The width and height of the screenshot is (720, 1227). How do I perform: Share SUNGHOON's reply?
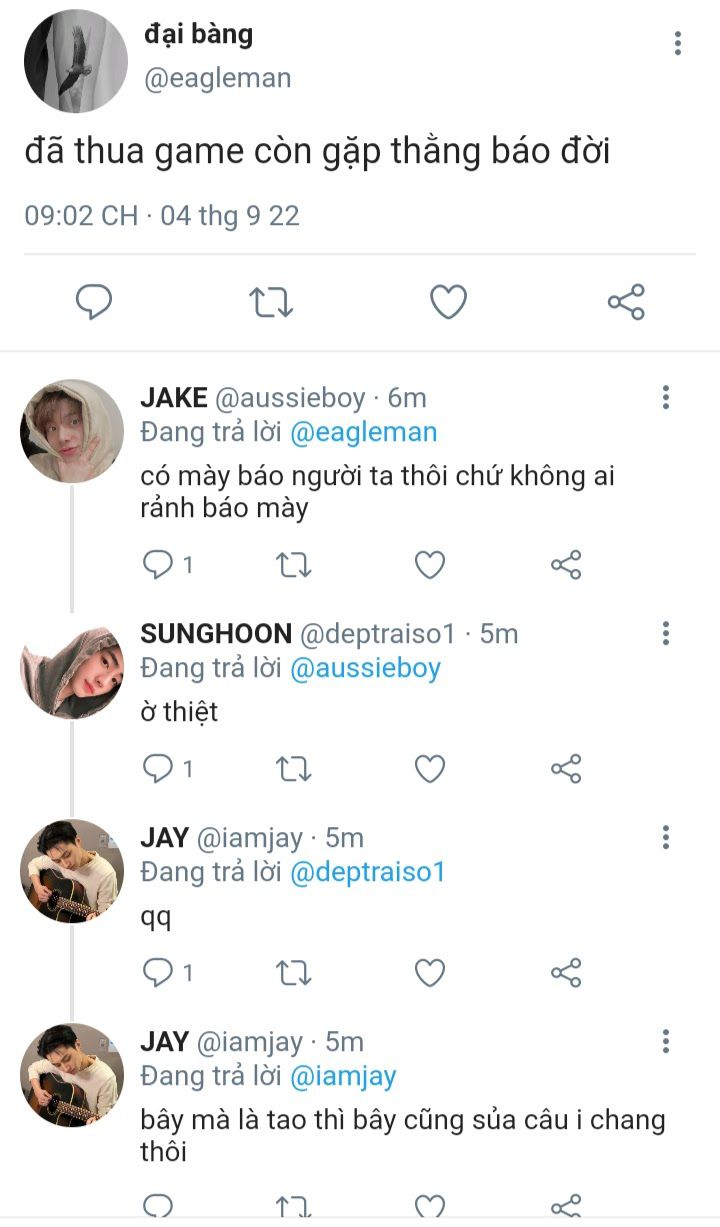tap(566, 769)
